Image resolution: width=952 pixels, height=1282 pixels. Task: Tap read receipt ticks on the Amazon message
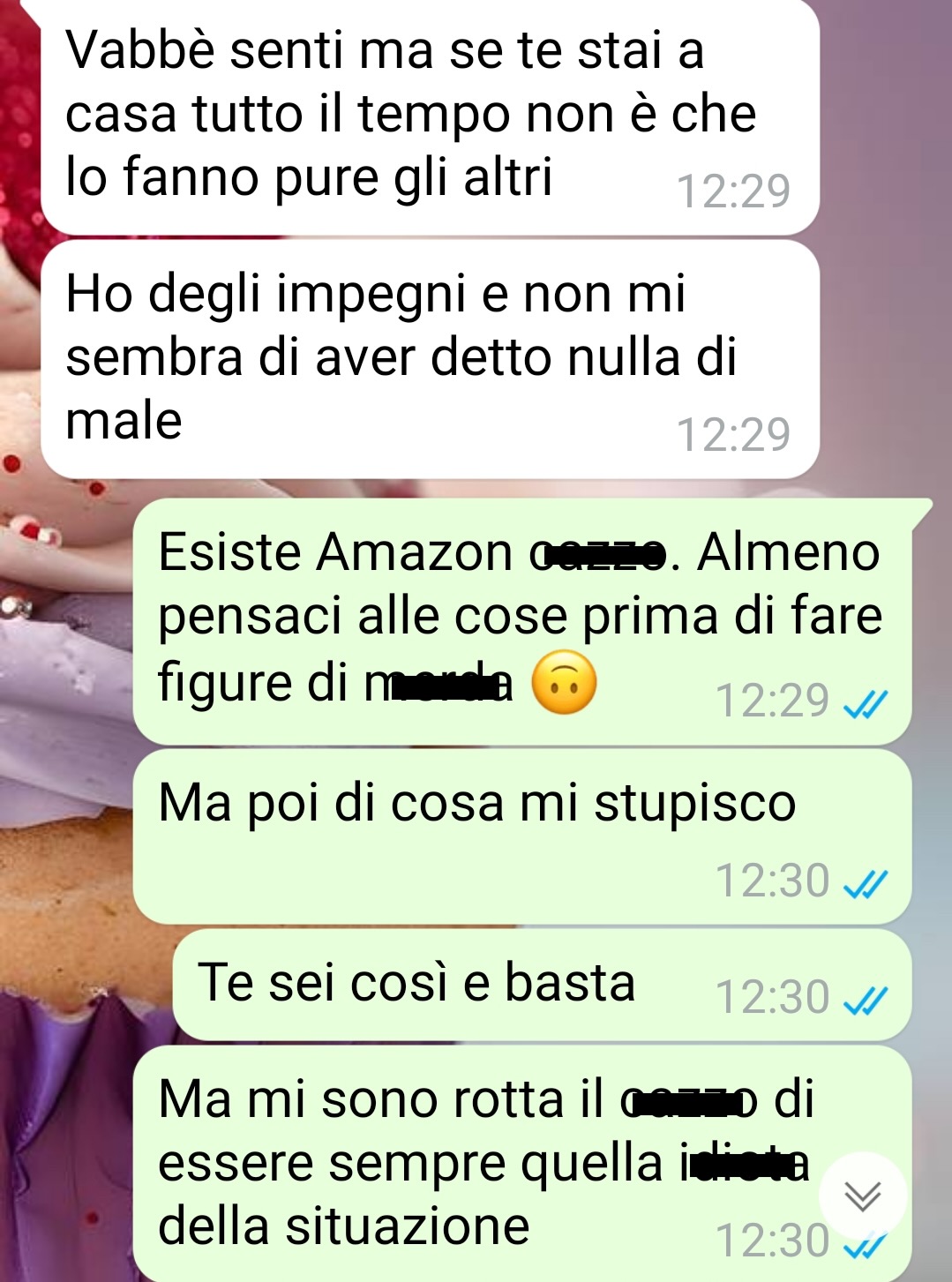pyautogui.click(x=866, y=704)
